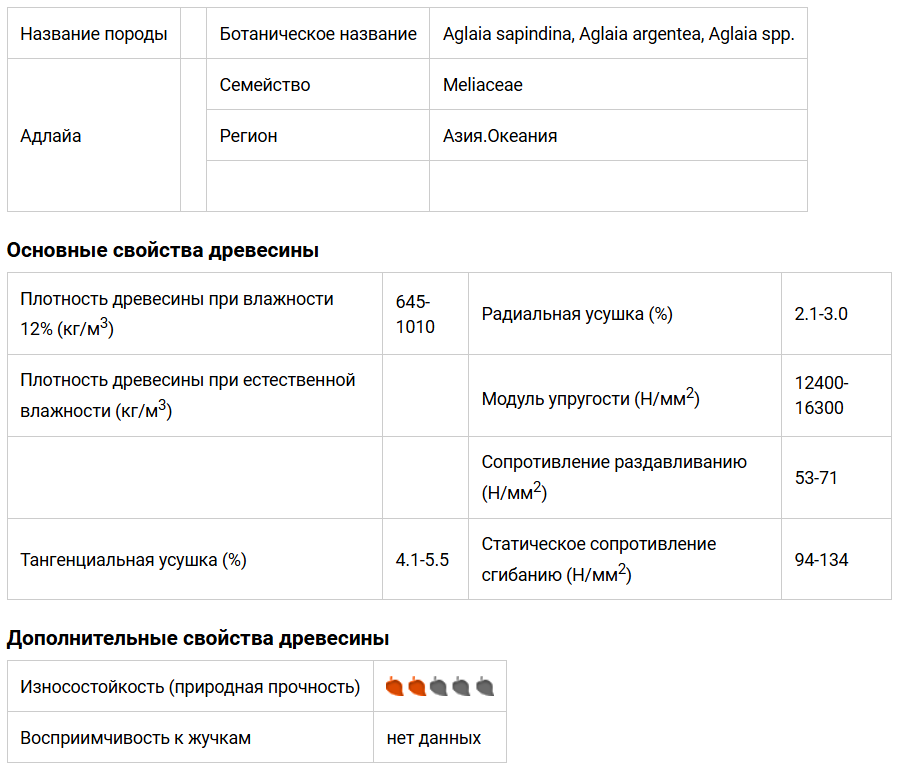
Task: Click the tangential shrinkage value '4.1-5.5'
Action: coord(422,560)
